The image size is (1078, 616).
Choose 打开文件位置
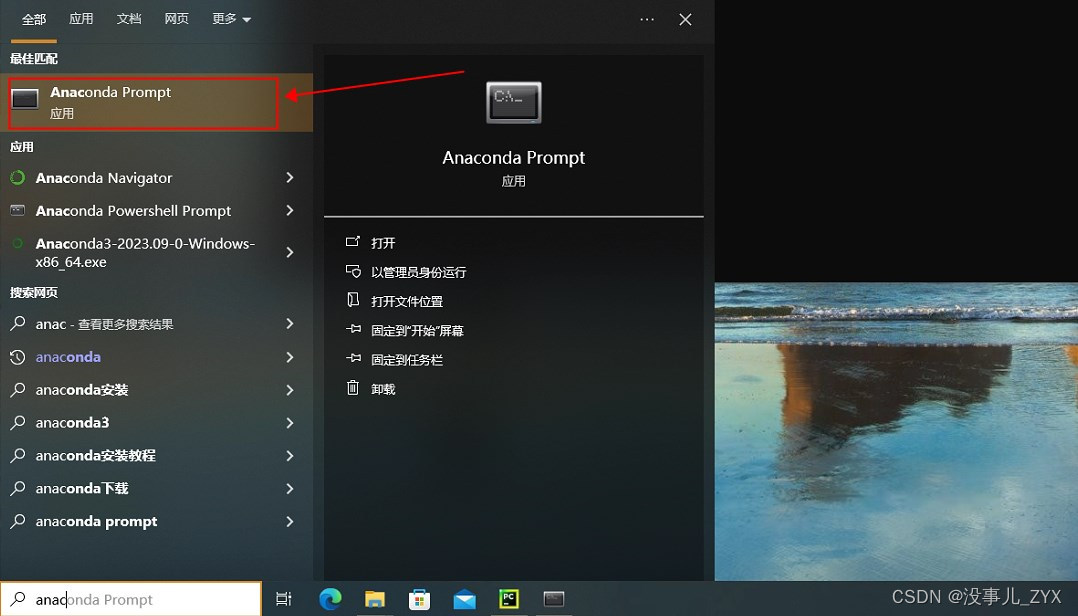pos(407,301)
